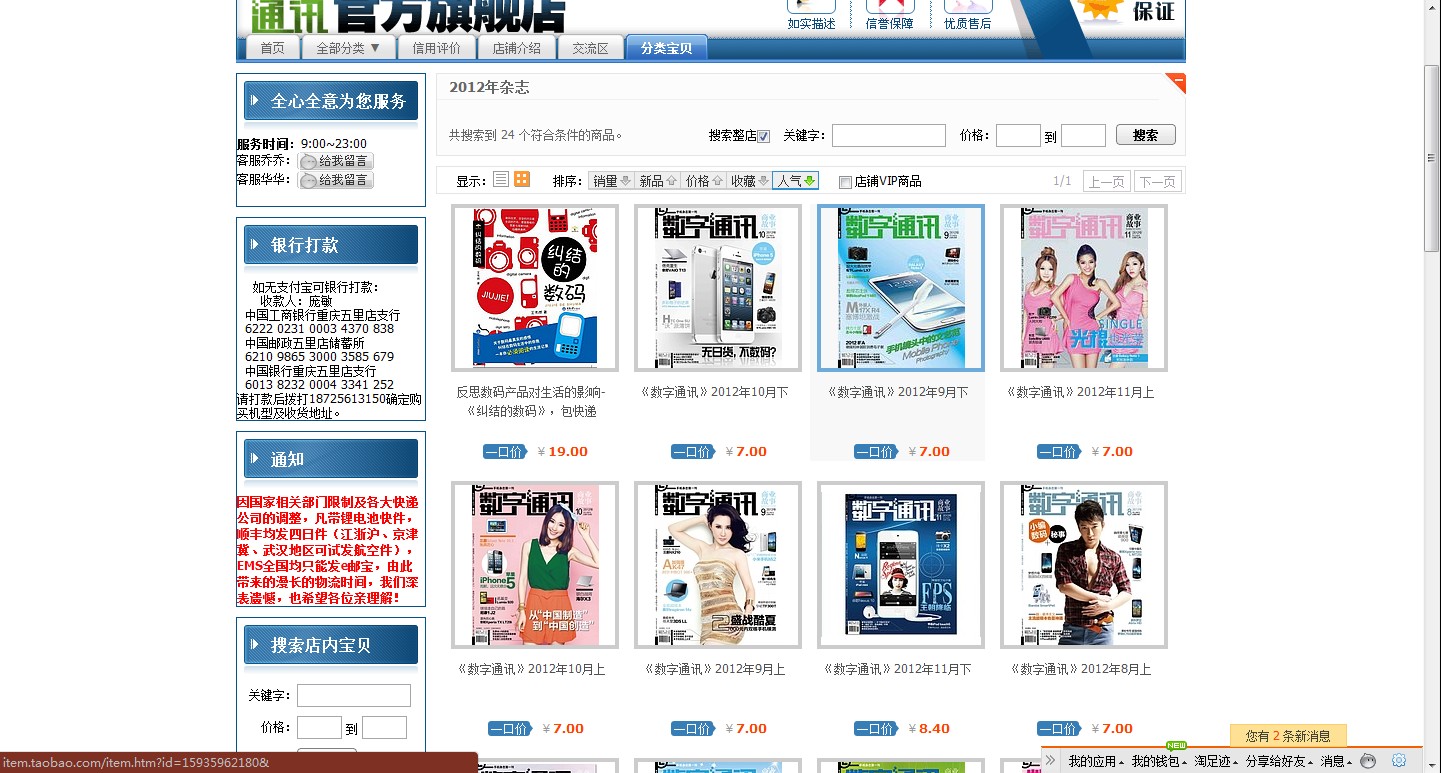The height and width of the screenshot is (773, 1441).
Task: Open 2012年9月上 magazine cover thumbnail
Action: (718, 565)
